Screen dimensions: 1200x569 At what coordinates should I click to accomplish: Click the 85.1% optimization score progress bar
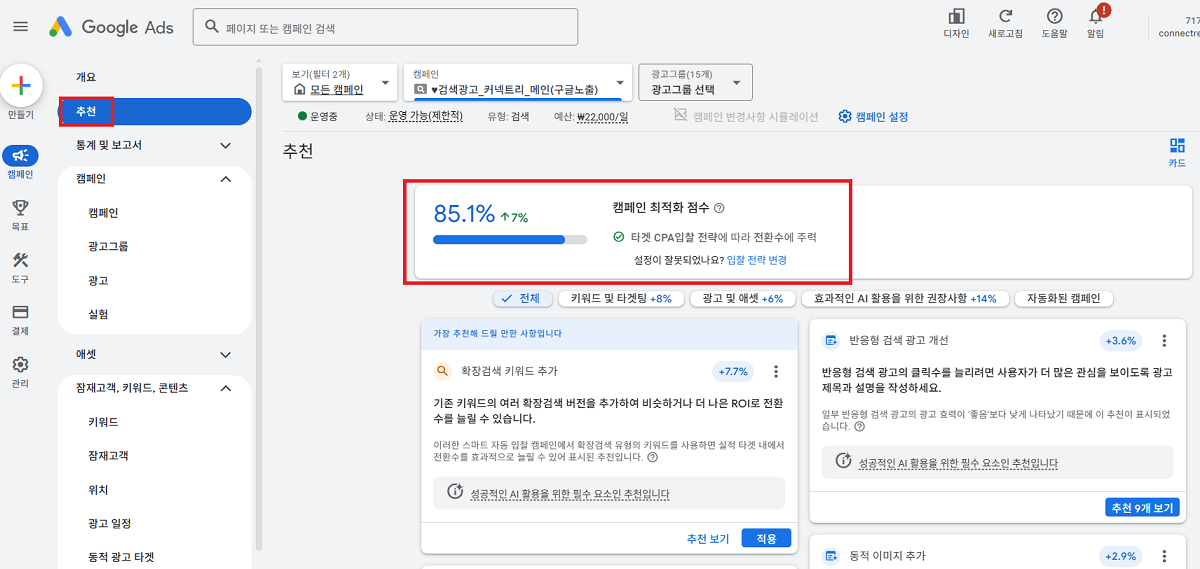click(511, 240)
